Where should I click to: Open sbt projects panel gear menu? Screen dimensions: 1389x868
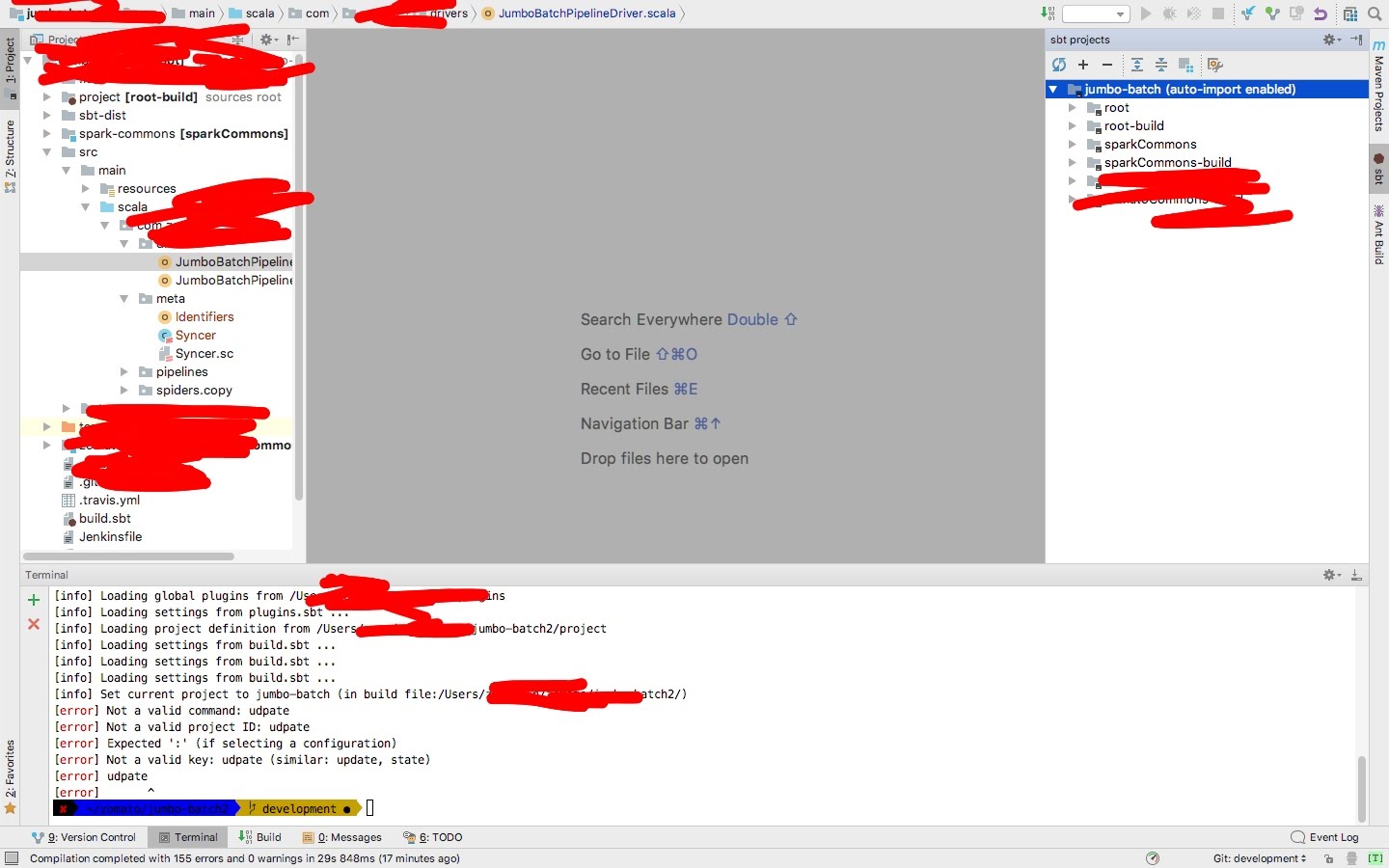point(1332,40)
